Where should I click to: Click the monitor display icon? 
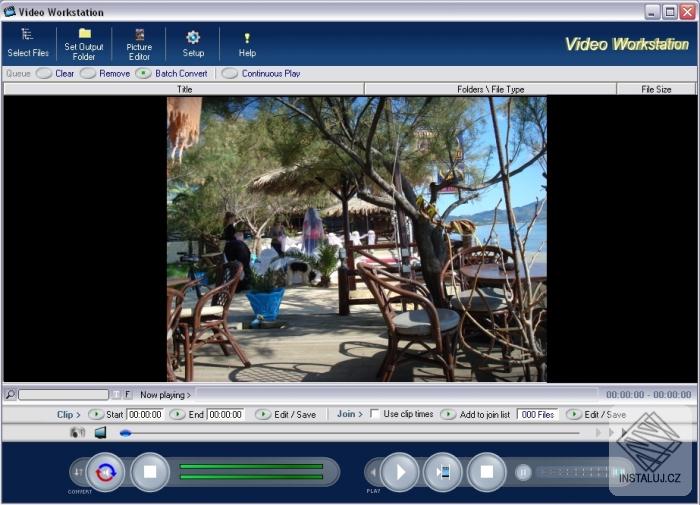coord(100,432)
